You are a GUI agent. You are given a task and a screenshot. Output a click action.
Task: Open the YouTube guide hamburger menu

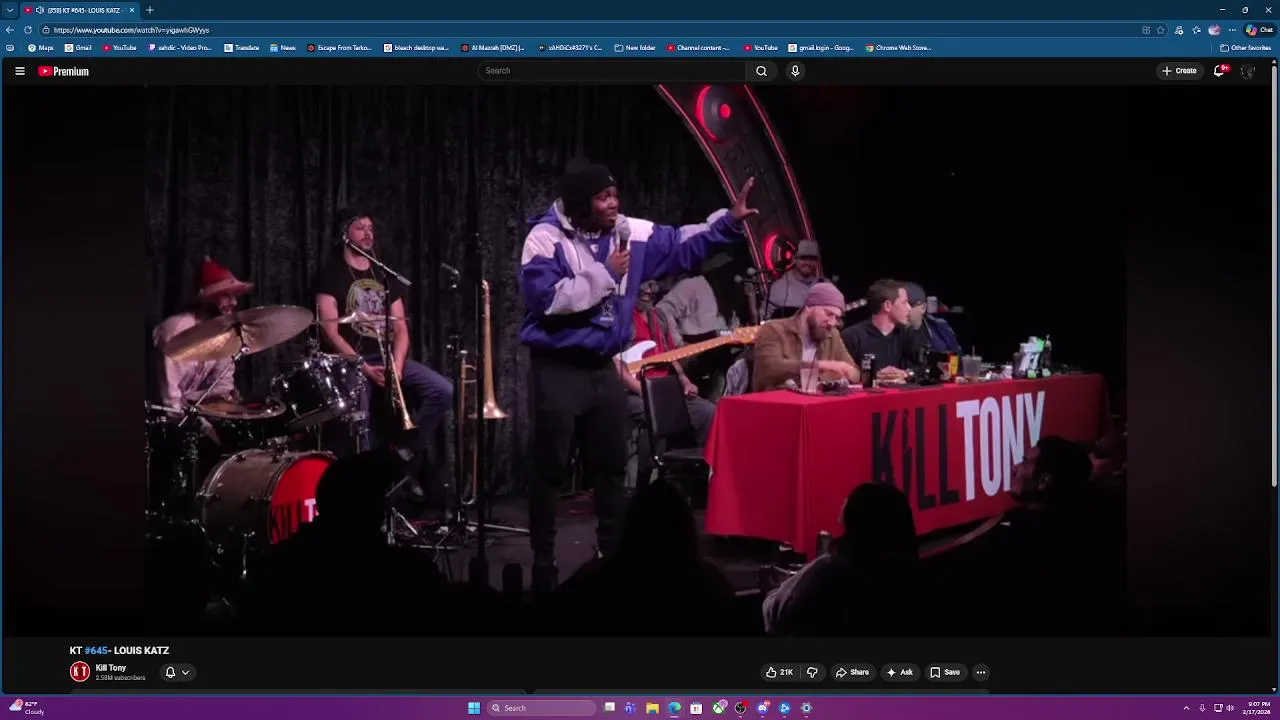point(19,71)
